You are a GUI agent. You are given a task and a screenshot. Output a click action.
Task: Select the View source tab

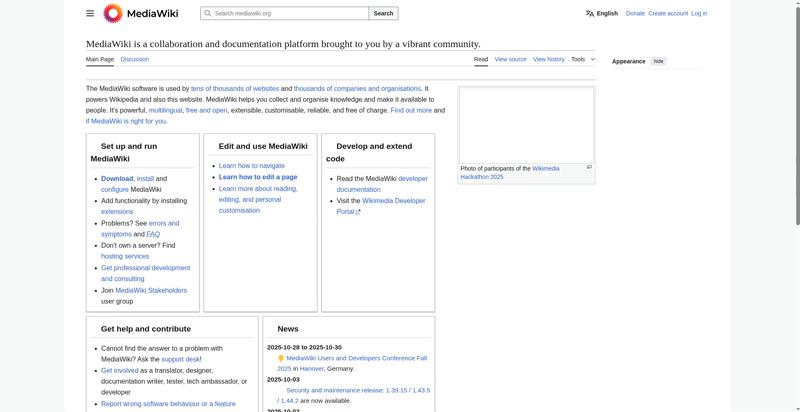(510, 59)
